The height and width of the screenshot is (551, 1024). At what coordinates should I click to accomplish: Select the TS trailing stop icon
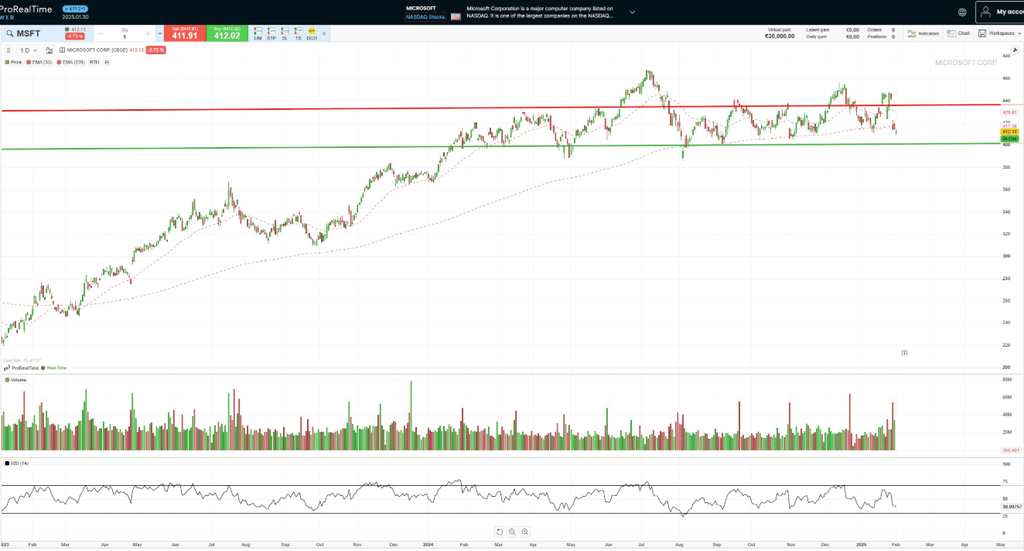[x=298, y=33]
